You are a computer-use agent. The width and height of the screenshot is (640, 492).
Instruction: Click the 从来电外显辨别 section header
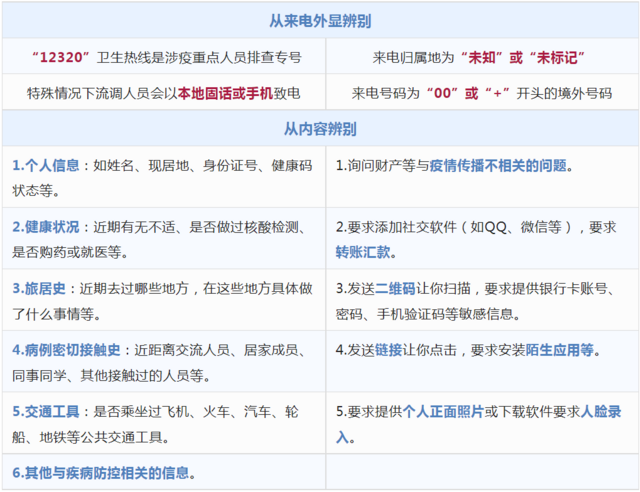pyautogui.click(x=320, y=21)
